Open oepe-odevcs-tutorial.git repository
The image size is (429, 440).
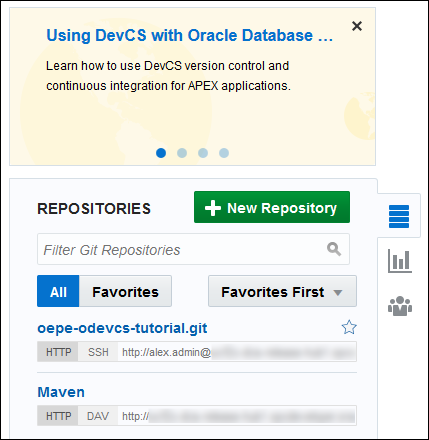pyautogui.click(x=122, y=328)
